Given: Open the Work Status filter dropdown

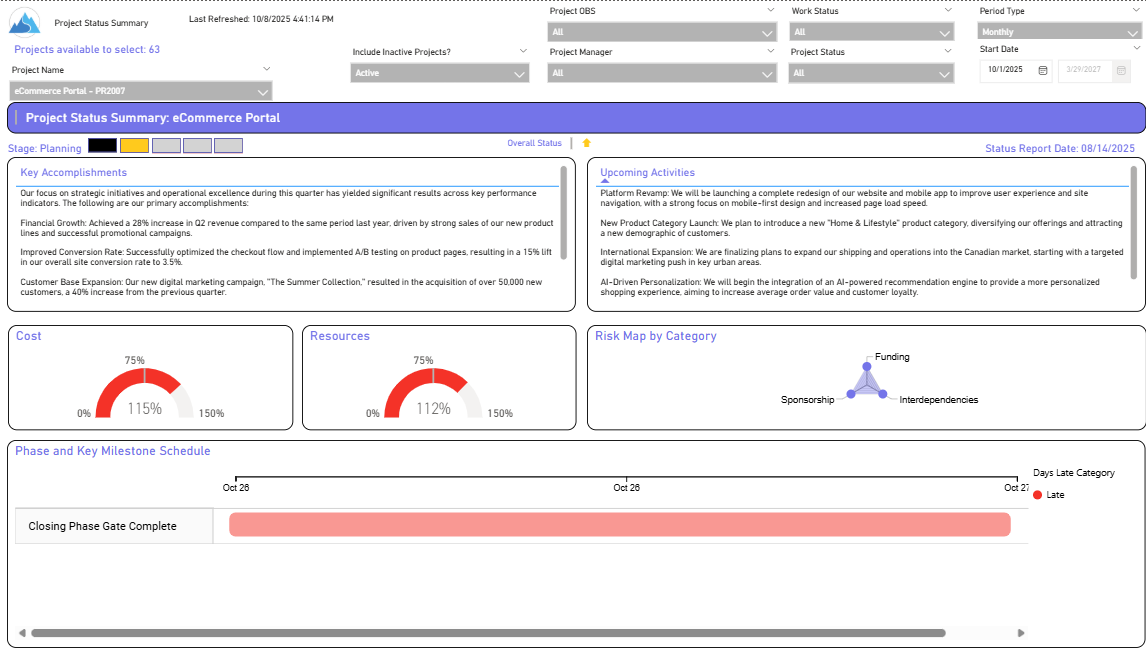Looking at the screenshot, I should 945,32.
